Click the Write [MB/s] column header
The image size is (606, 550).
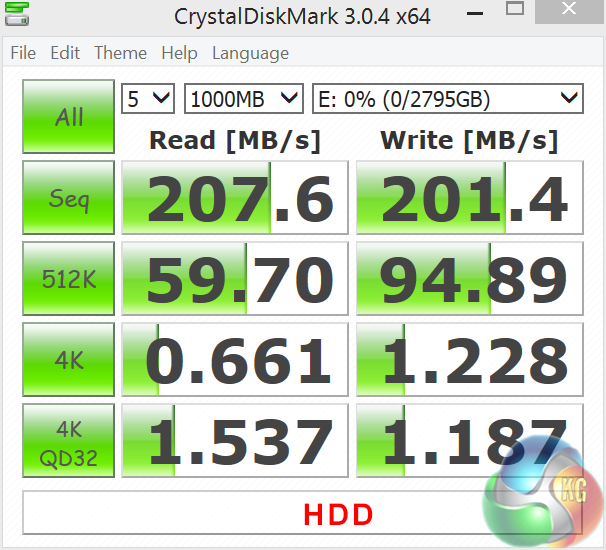tap(469, 140)
